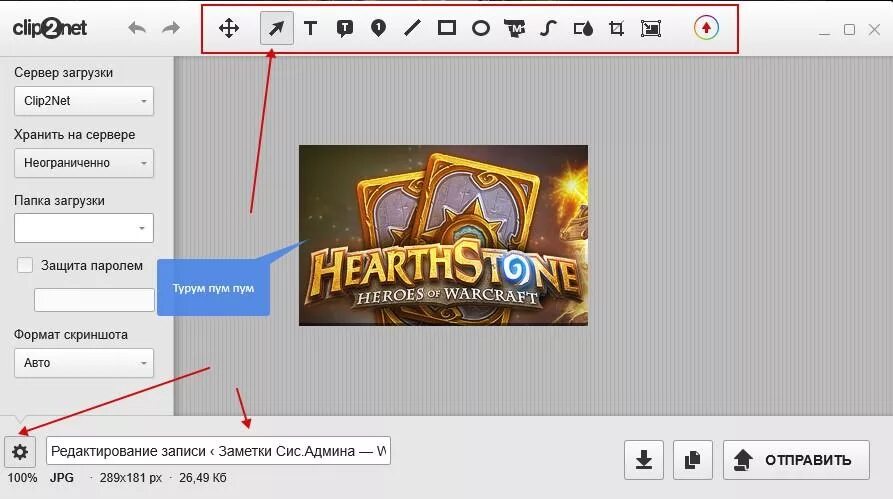Copy screenshot to clipboard
Screen dimensions: 893x499
pyautogui.click(x=693, y=460)
